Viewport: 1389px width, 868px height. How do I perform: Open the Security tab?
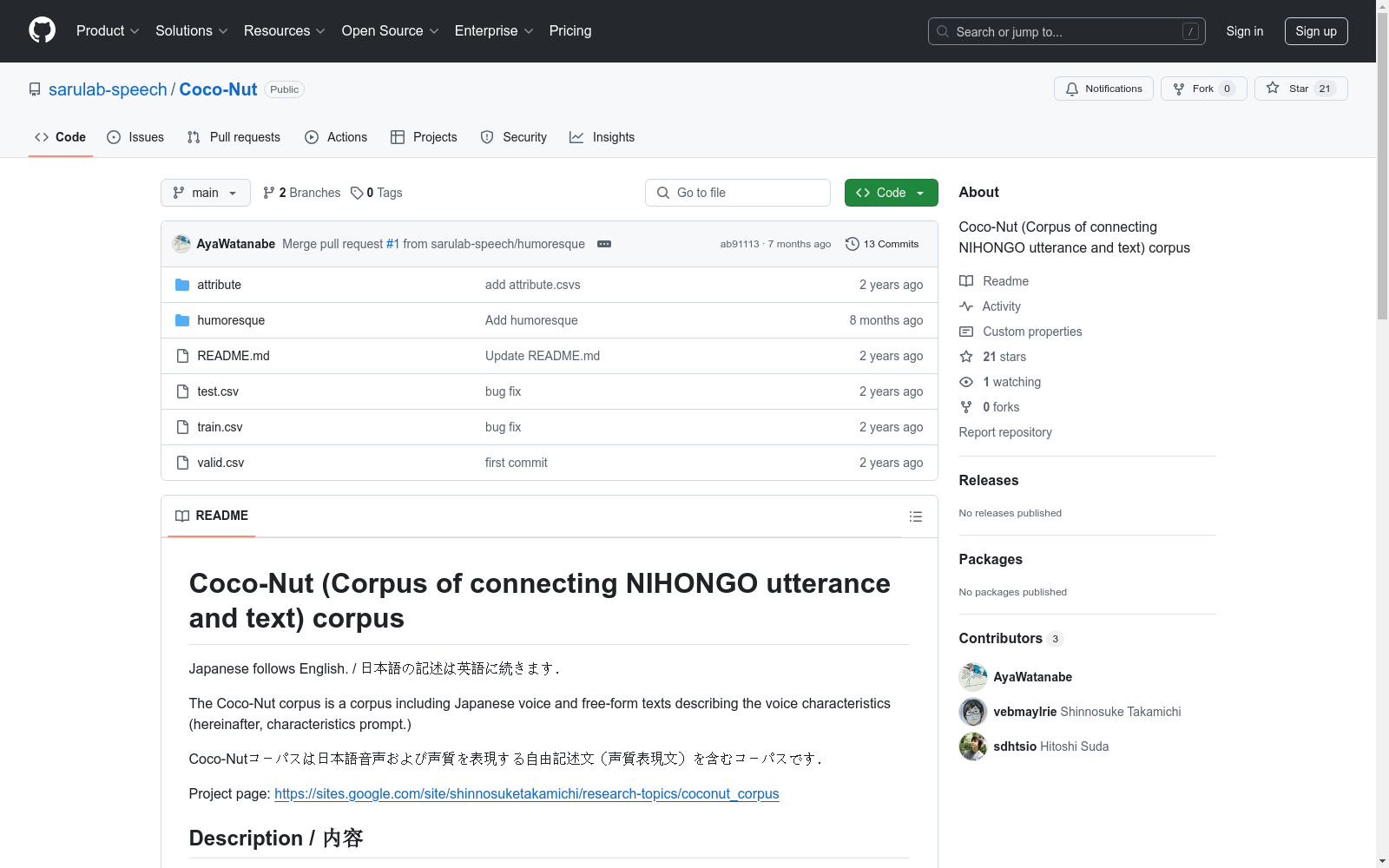pos(514,137)
